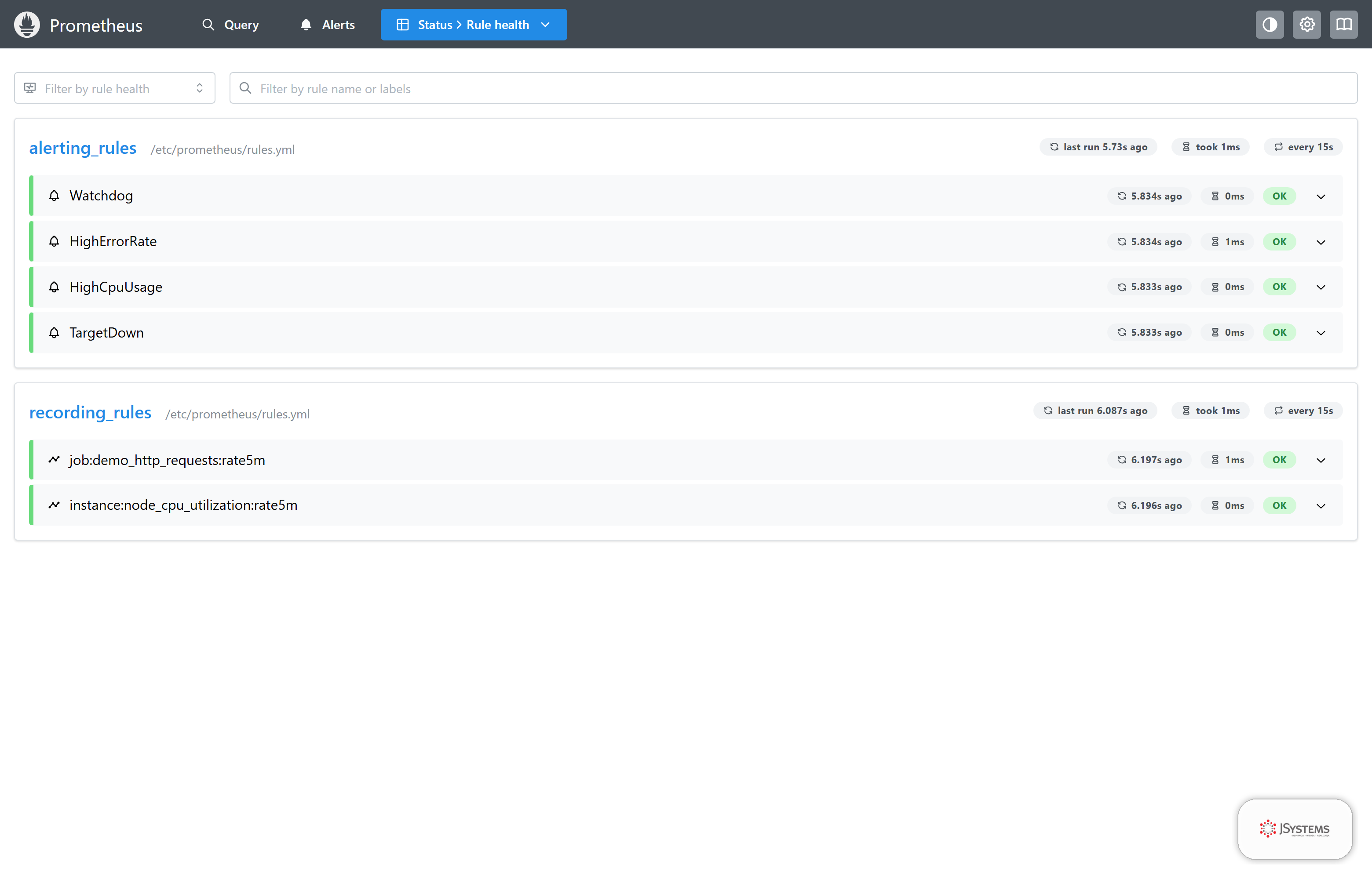Expand the HighCpuUsage rule details
1372x879 pixels.
click(1321, 287)
